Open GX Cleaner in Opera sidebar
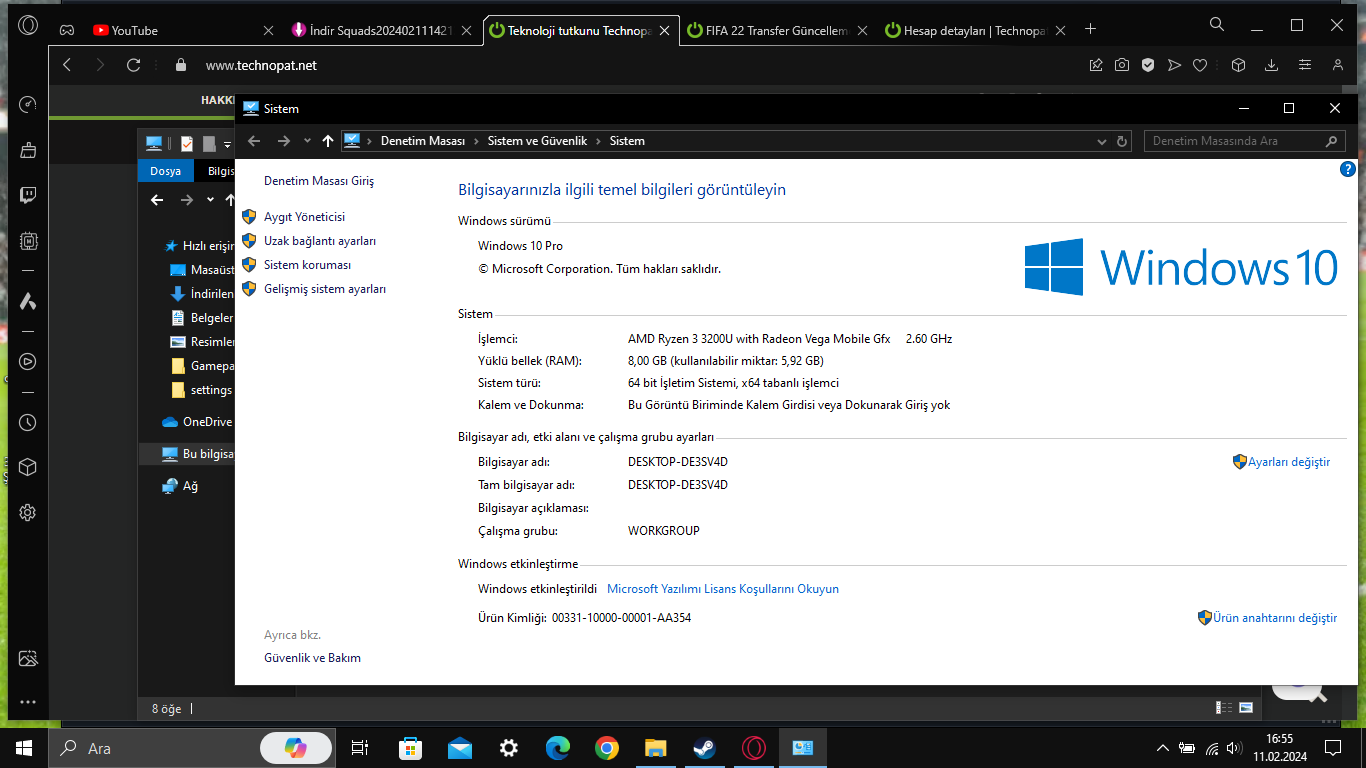This screenshot has height=768, width=1366. 28,150
